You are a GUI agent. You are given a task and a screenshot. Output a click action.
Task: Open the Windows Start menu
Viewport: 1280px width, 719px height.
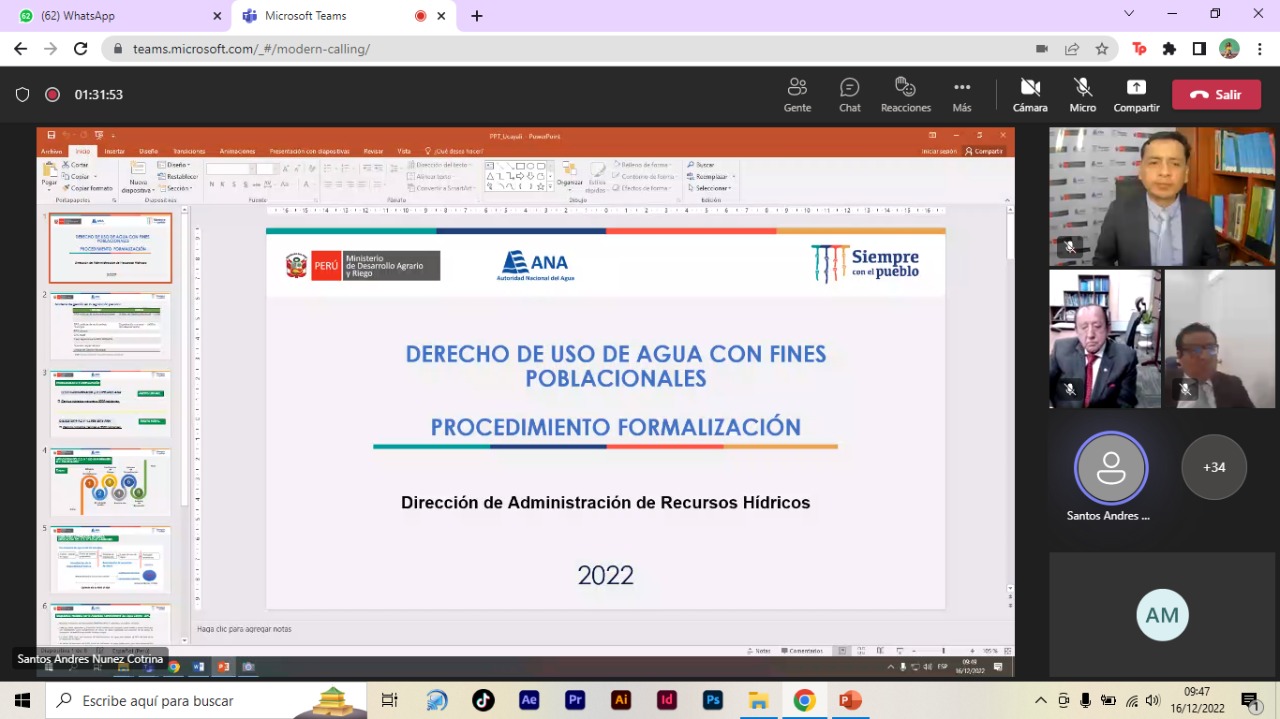[22, 700]
